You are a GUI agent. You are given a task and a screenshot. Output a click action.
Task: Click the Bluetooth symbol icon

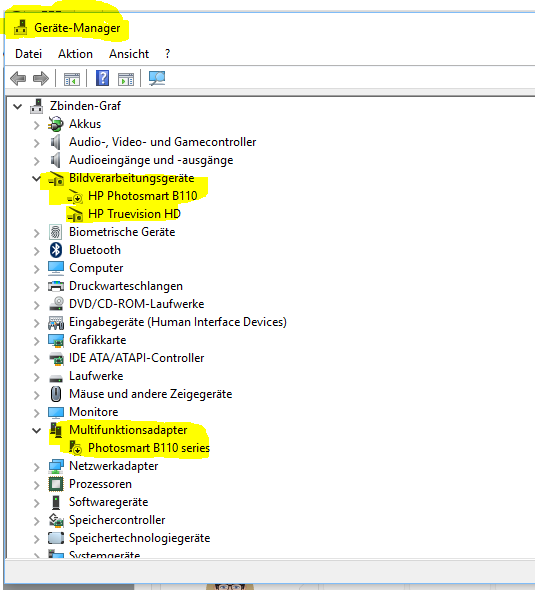click(56, 250)
